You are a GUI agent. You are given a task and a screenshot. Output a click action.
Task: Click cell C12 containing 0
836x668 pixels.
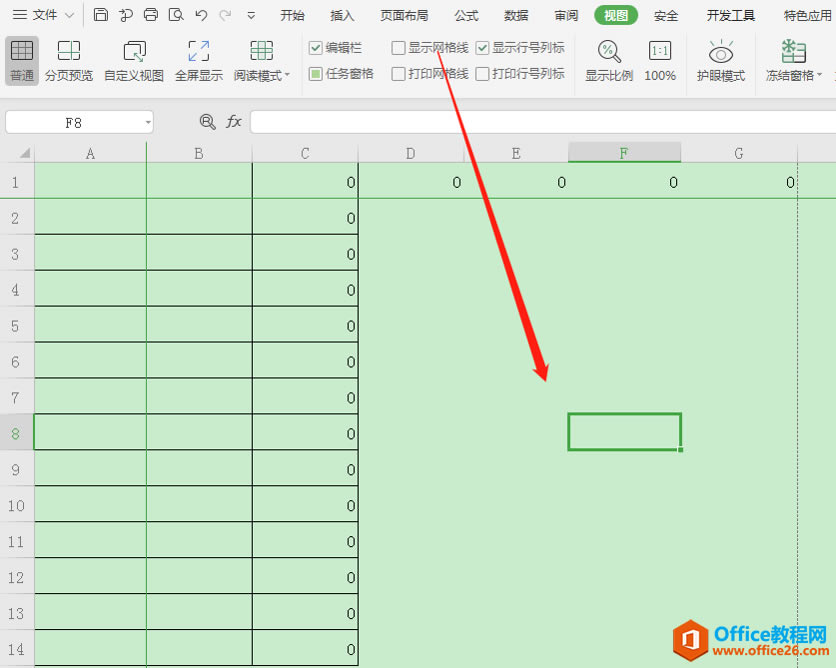click(x=306, y=576)
